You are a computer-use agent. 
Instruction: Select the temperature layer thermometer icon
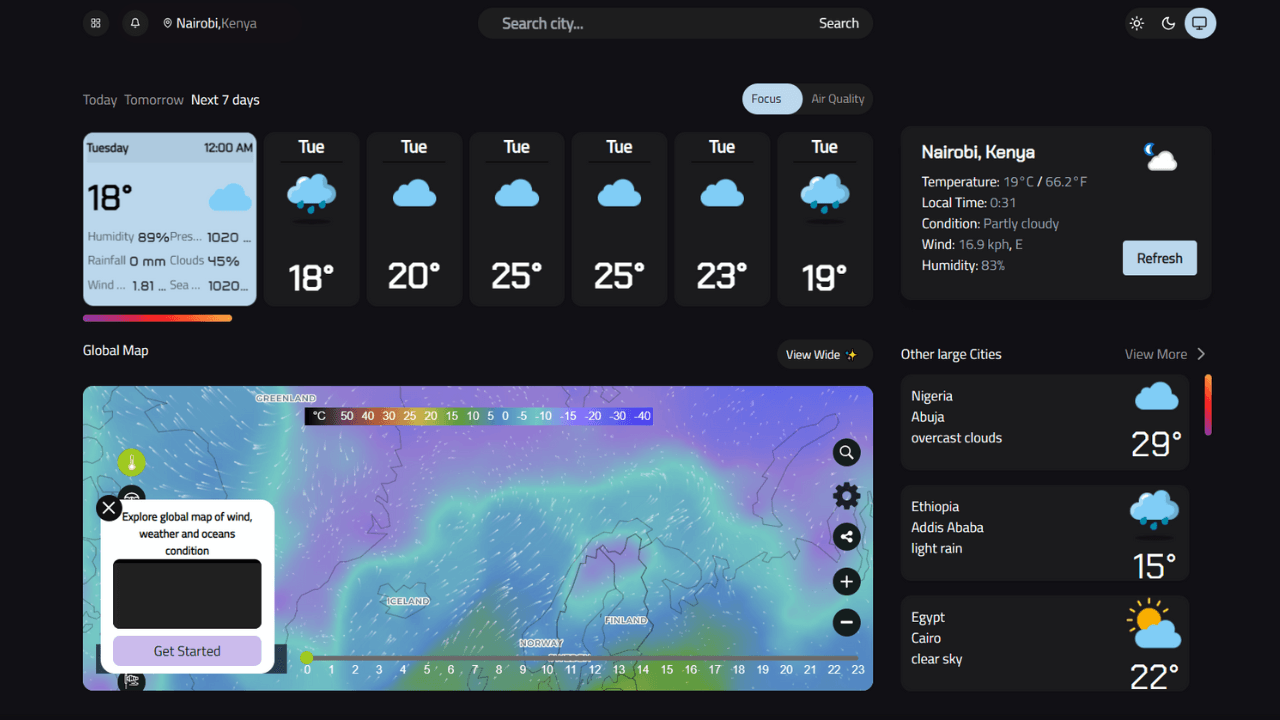pos(131,463)
